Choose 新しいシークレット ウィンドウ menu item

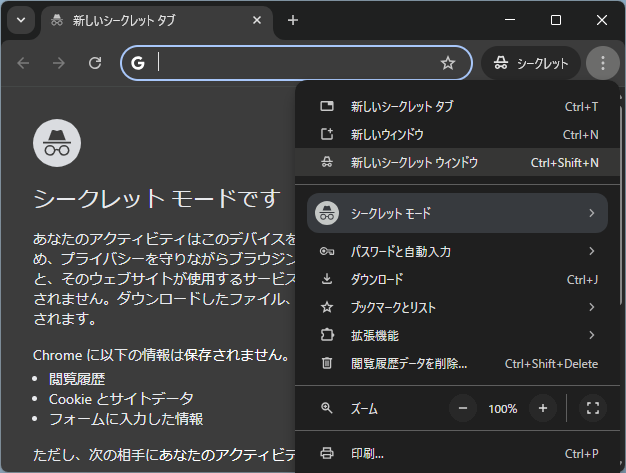coord(457,162)
